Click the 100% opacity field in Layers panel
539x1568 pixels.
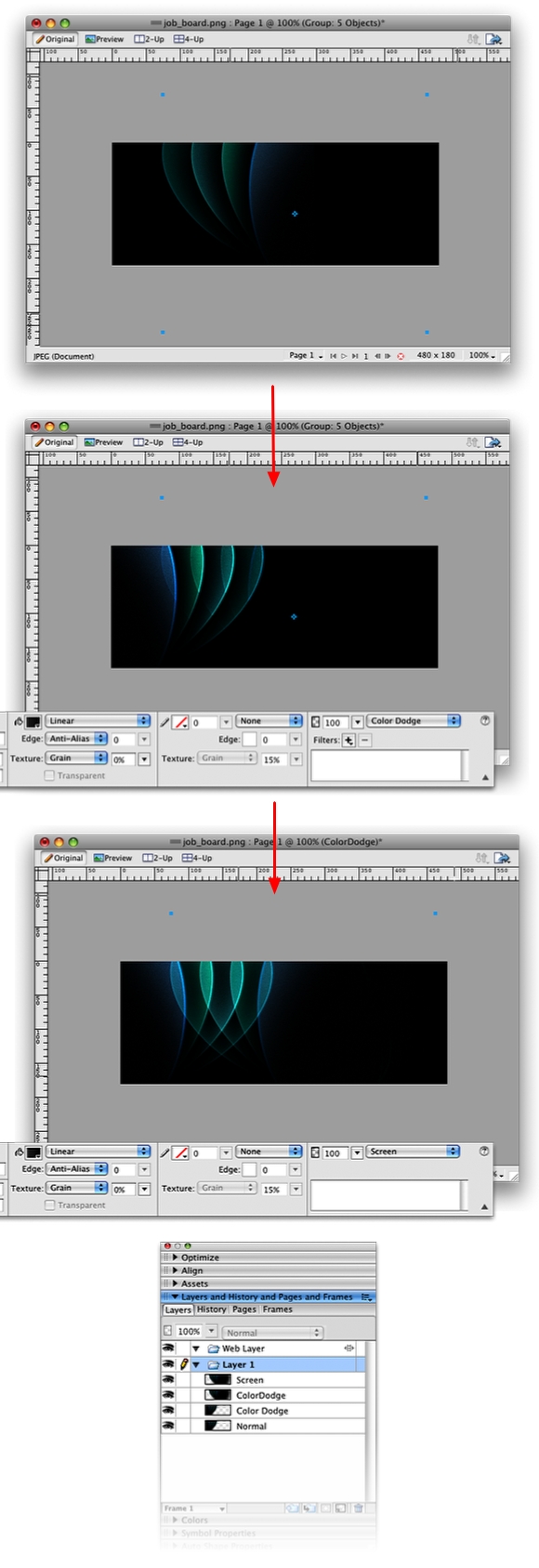tap(190, 1331)
